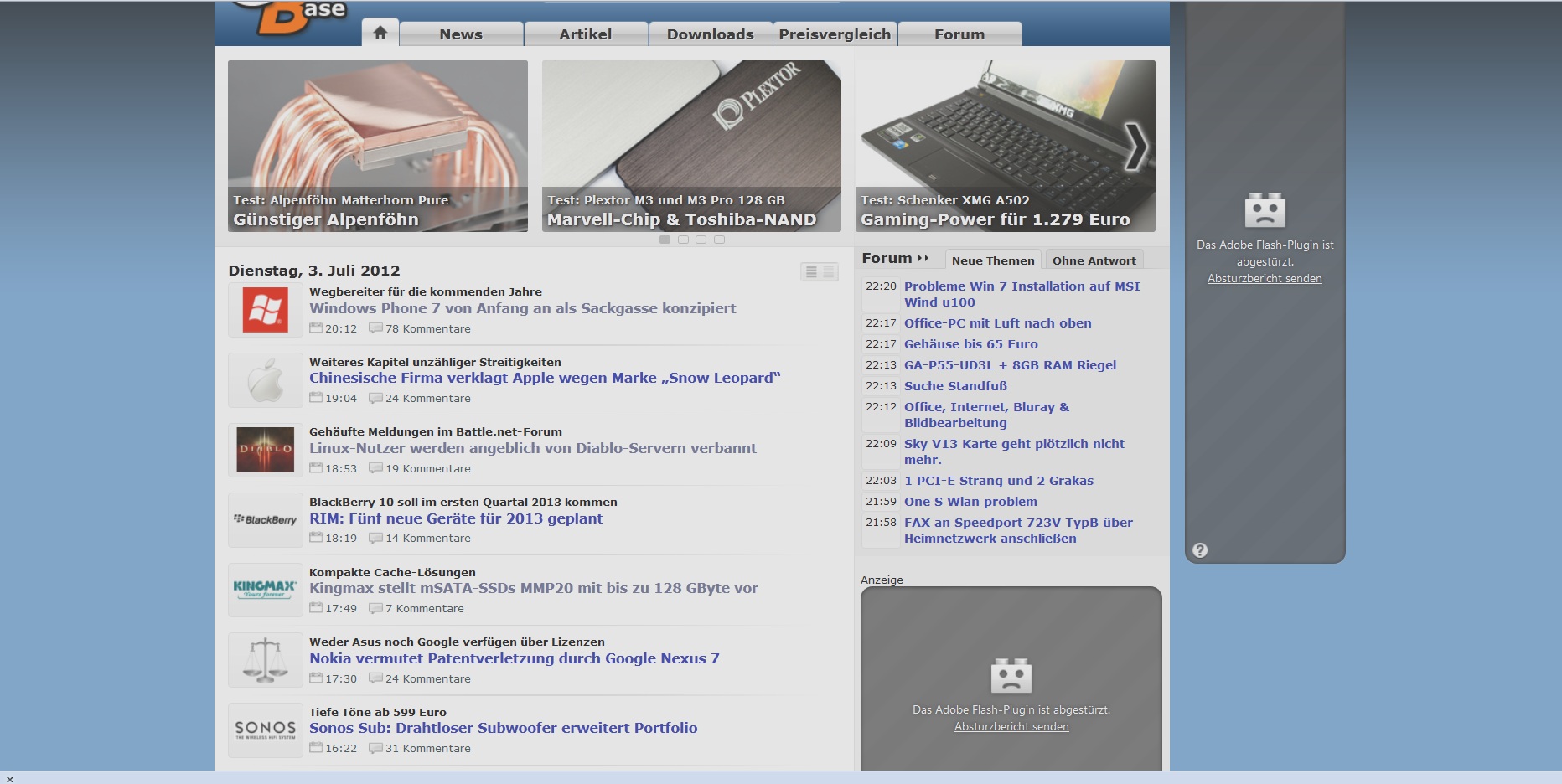The height and width of the screenshot is (784, 1562).
Task: Open Apple lawsuit article via Apple icon
Action: 266,380
